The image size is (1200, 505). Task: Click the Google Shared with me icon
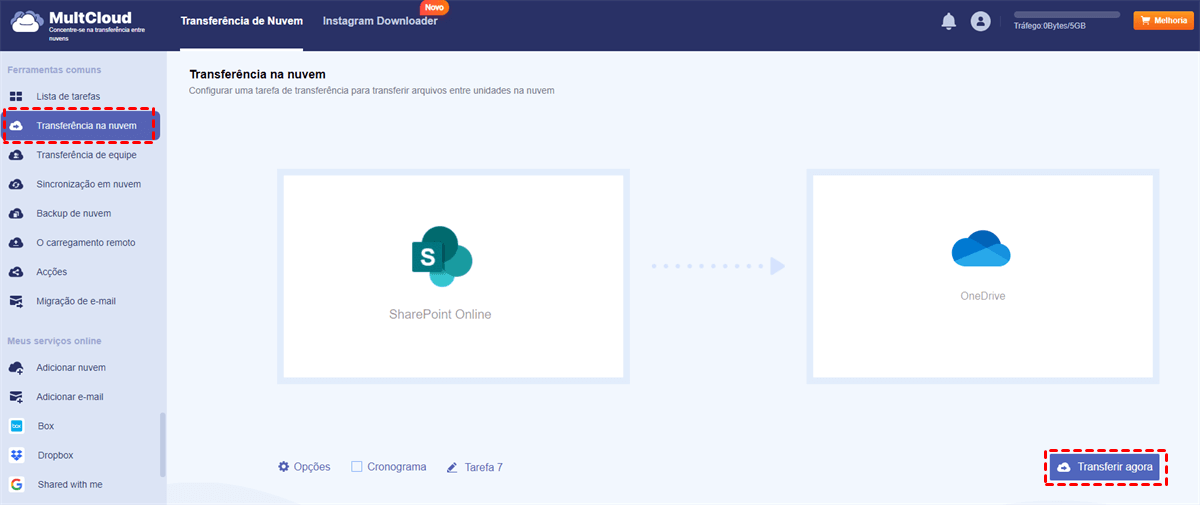click(x=16, y=484)
